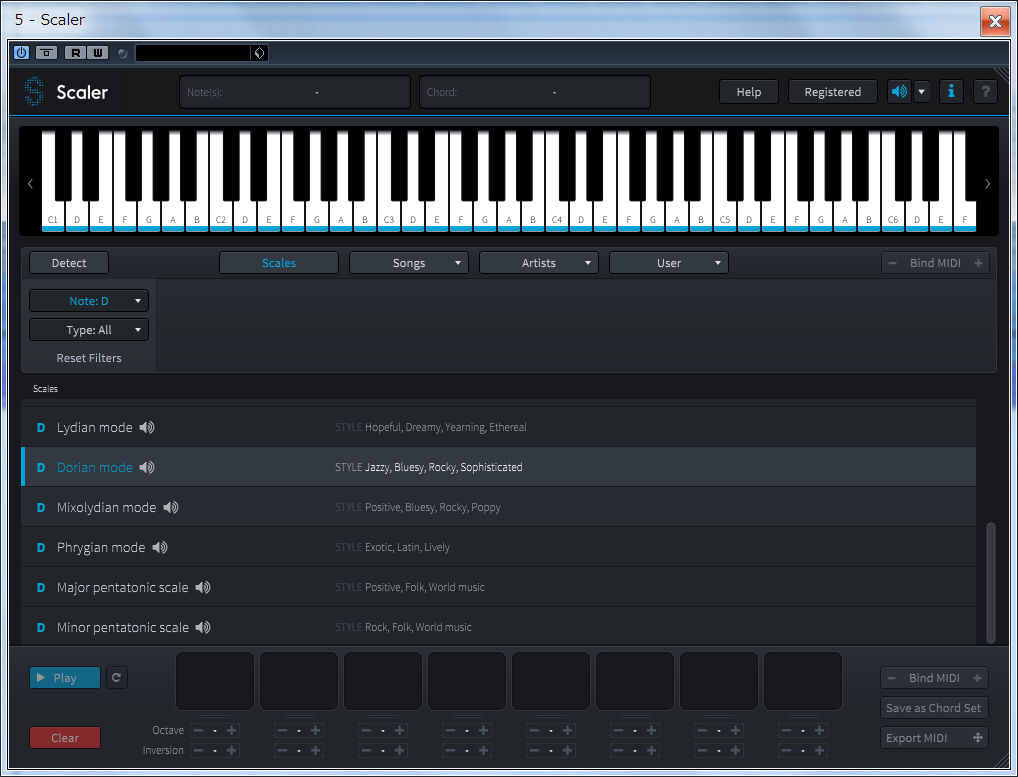The image size is (1018, 777).
Task: Open the audio settings dropdown arrow next to speaker
Action: [921, 92]
